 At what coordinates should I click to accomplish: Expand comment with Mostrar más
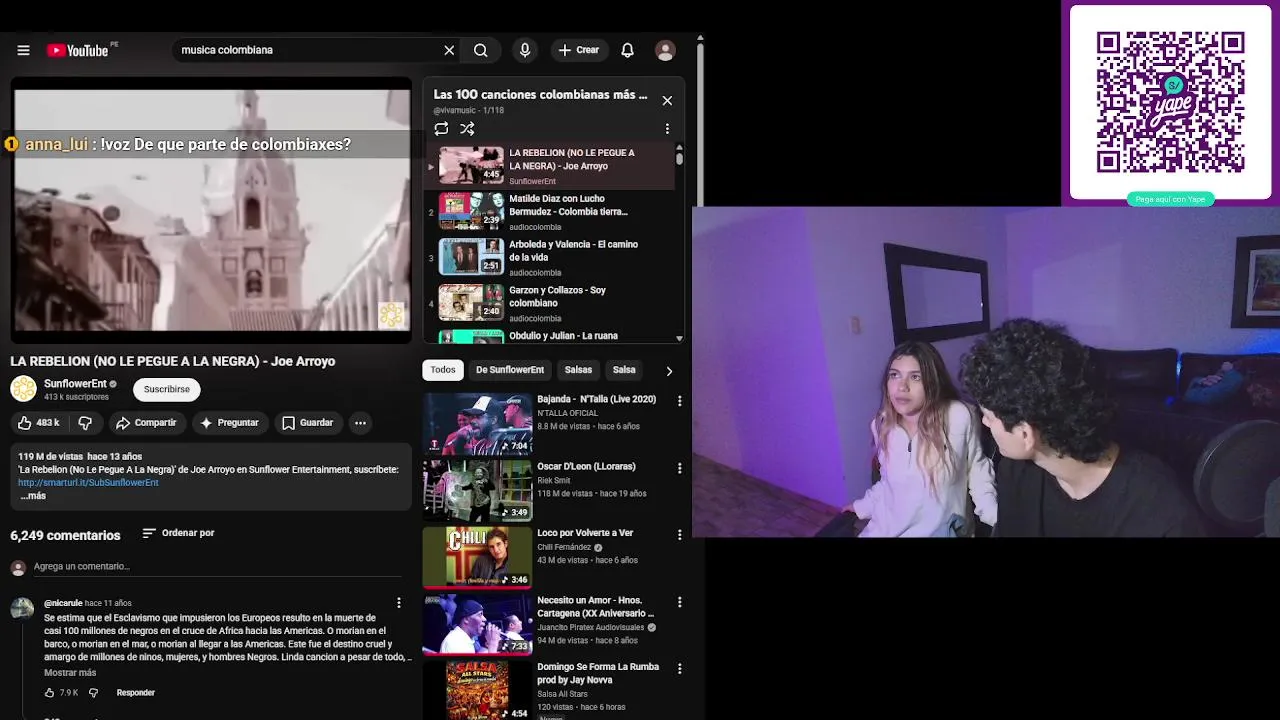(70, 673)
